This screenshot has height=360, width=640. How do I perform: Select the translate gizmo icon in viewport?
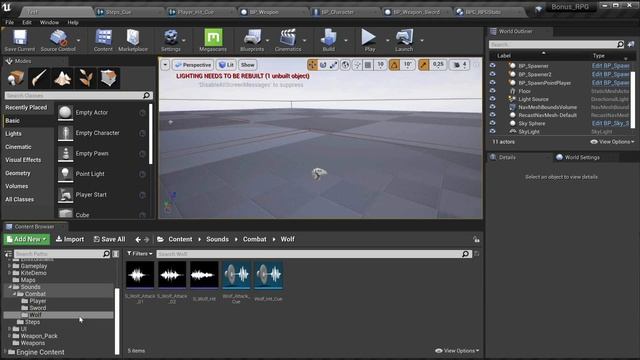click(312, 65)
